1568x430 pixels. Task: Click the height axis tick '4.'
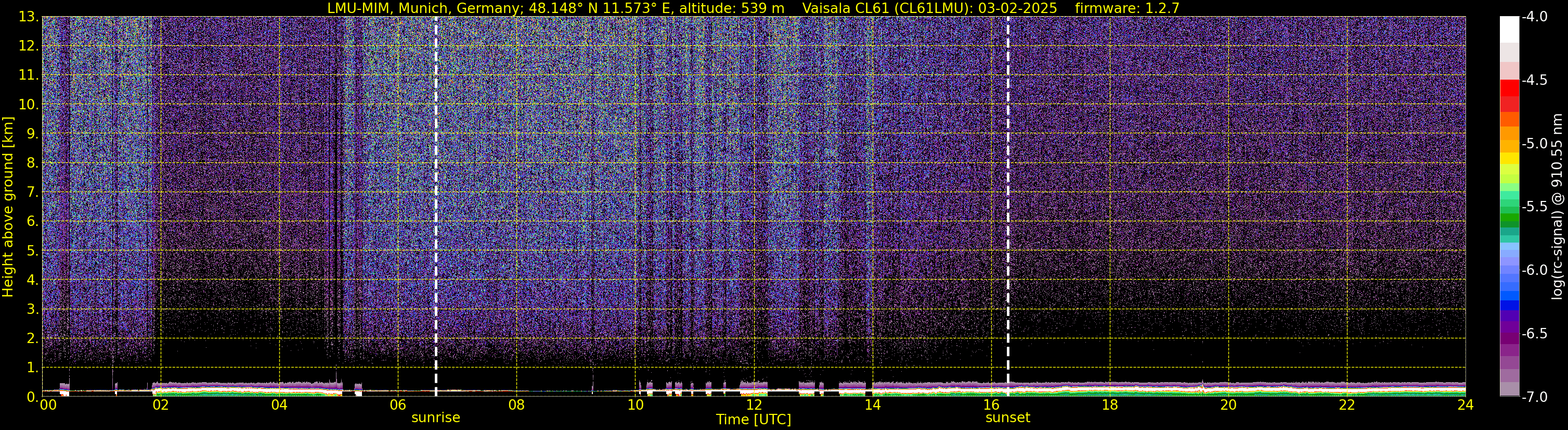coord(33,280)
